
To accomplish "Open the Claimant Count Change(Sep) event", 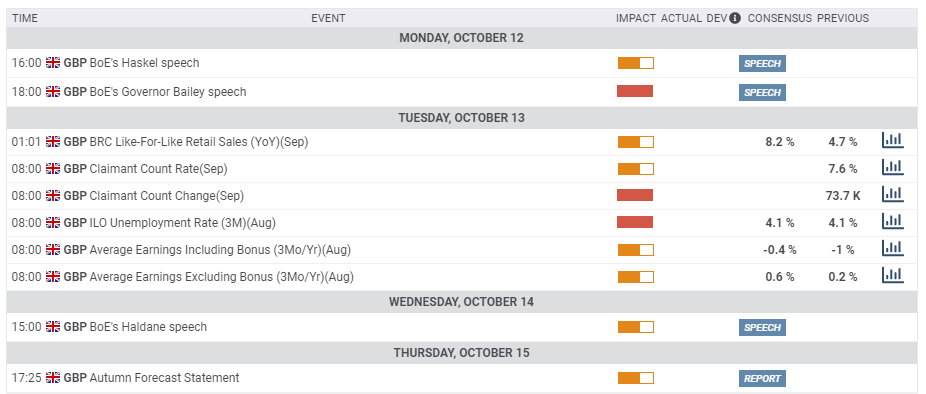I will (167, 196).
